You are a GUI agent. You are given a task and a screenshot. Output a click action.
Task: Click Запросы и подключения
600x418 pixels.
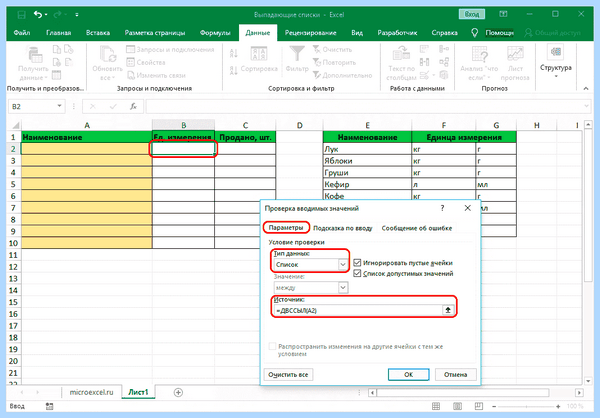click(170, 49)
